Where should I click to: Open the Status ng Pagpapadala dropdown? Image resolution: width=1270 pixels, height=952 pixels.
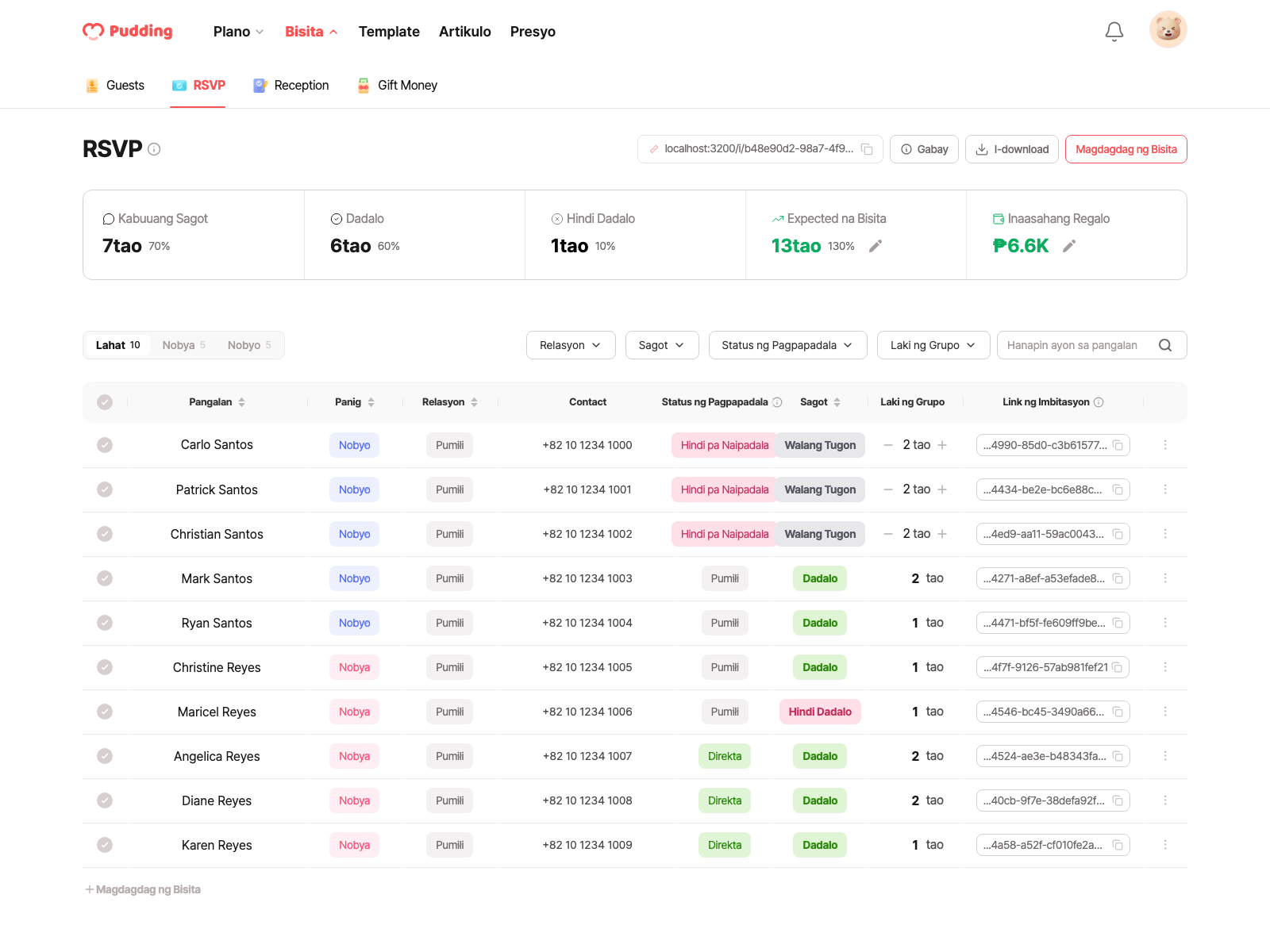pyautogui.click(x=787, y=345)
